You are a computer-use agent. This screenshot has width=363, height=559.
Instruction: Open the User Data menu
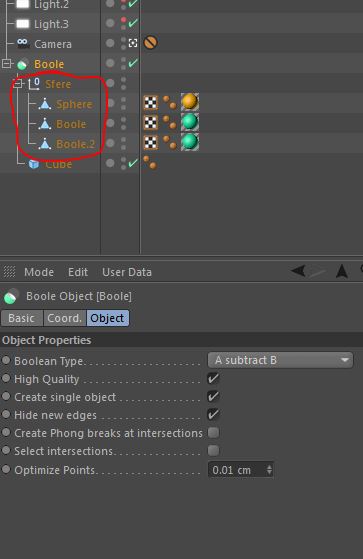pyautogui.click(x=127, y=272)
